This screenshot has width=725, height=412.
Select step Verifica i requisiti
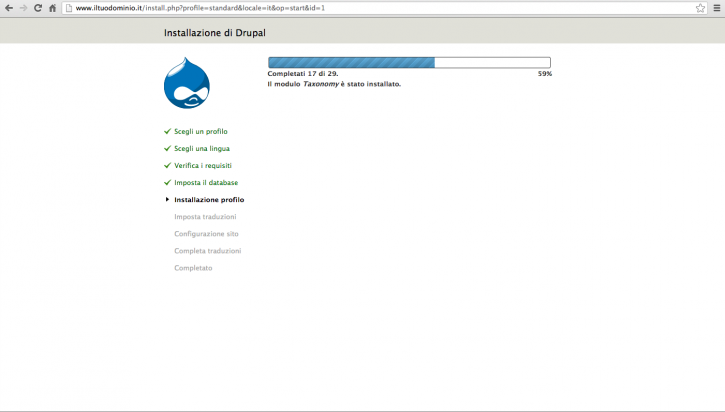click(203, 166)
